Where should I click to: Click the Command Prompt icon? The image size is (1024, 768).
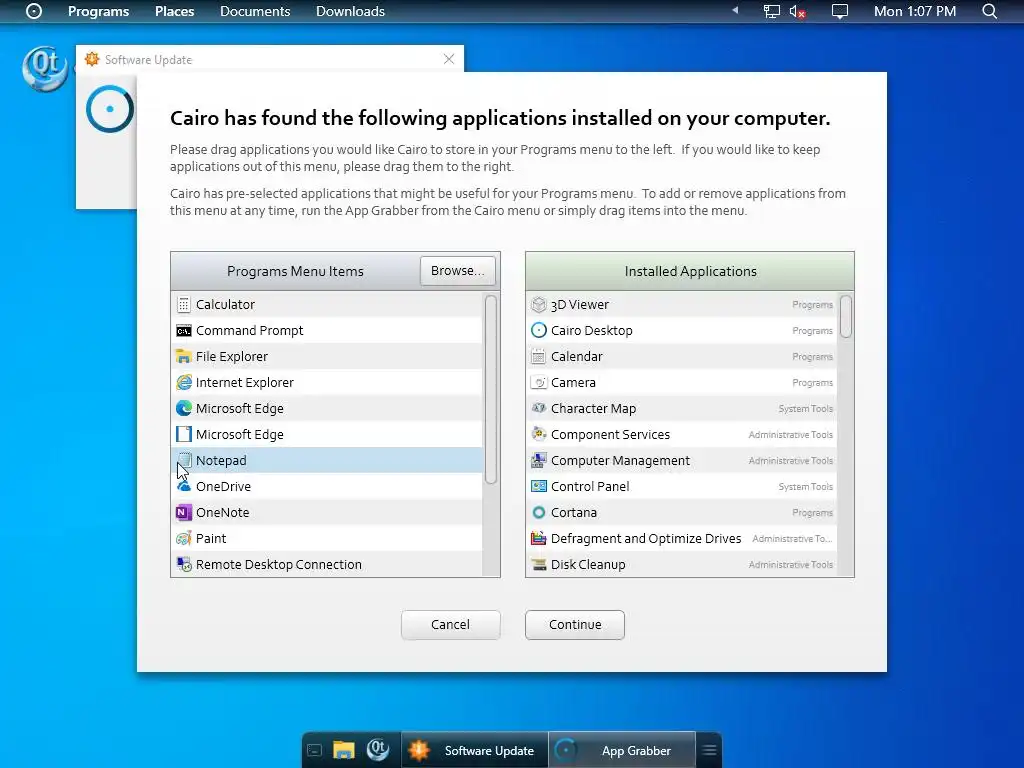click(184, 330)
